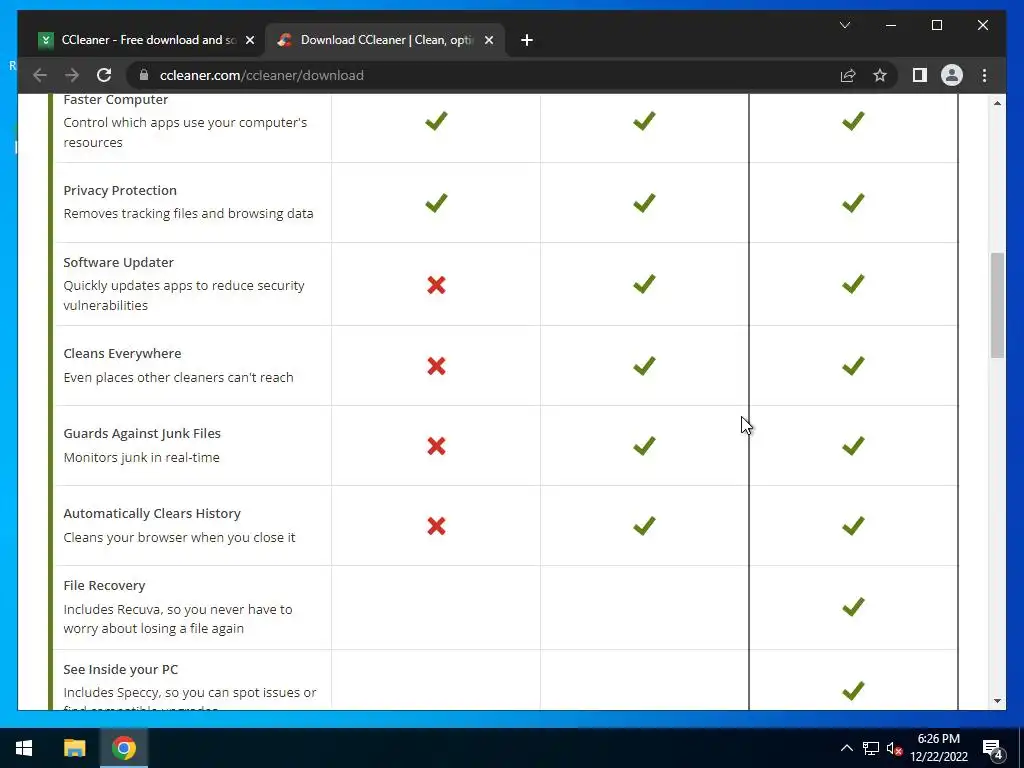Open File Explorer from the taskbar
1024x768 pixels.
(74, 748)
